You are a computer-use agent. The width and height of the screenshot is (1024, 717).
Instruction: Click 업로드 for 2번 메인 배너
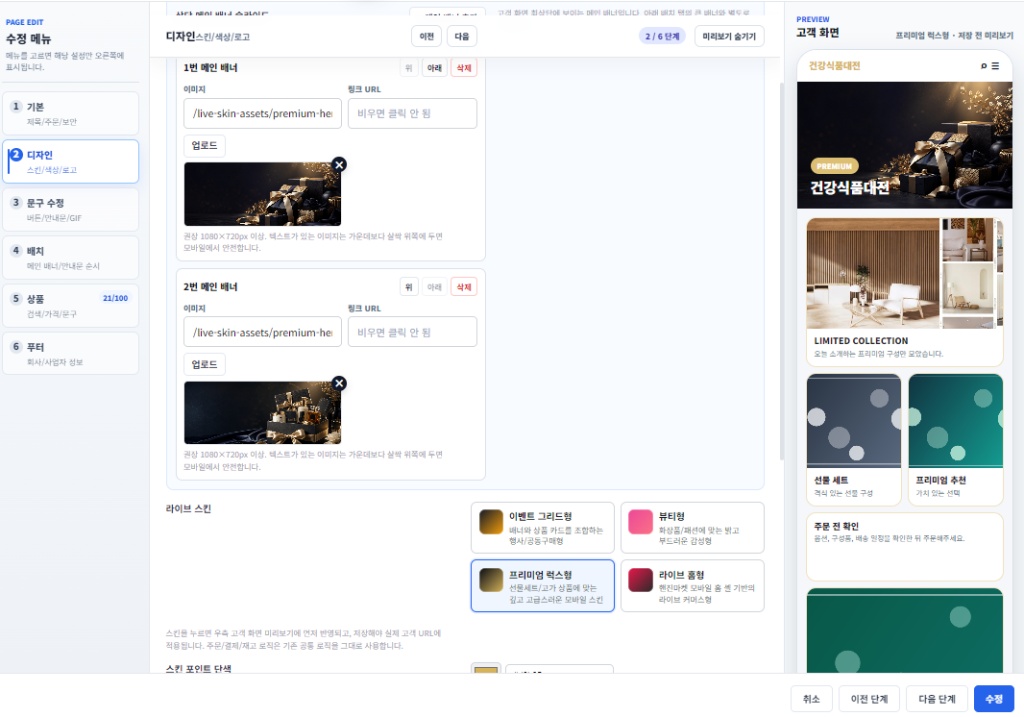click(x=204, y=364)
